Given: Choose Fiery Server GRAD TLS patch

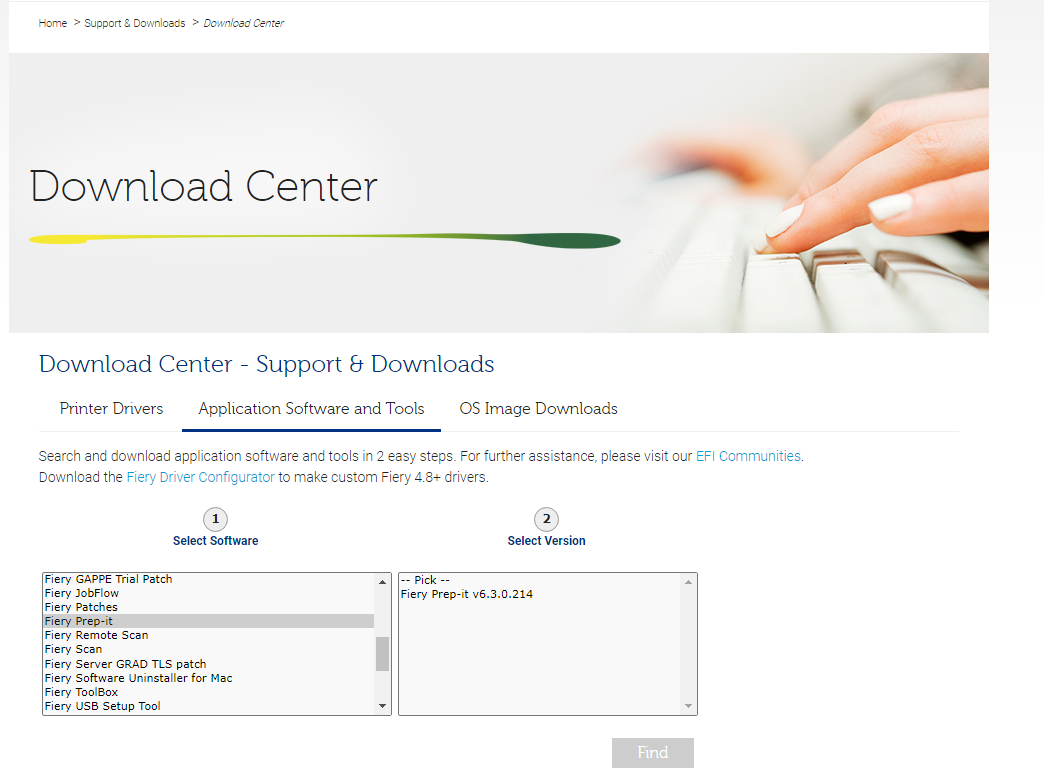Looking at the screenshot, I should [125, 664].
